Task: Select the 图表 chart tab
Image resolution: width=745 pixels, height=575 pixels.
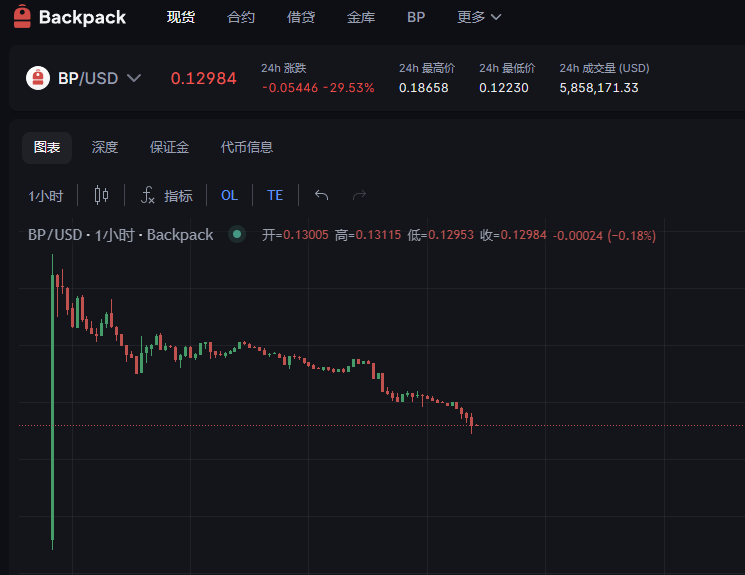Action: [x=47, y=147]
